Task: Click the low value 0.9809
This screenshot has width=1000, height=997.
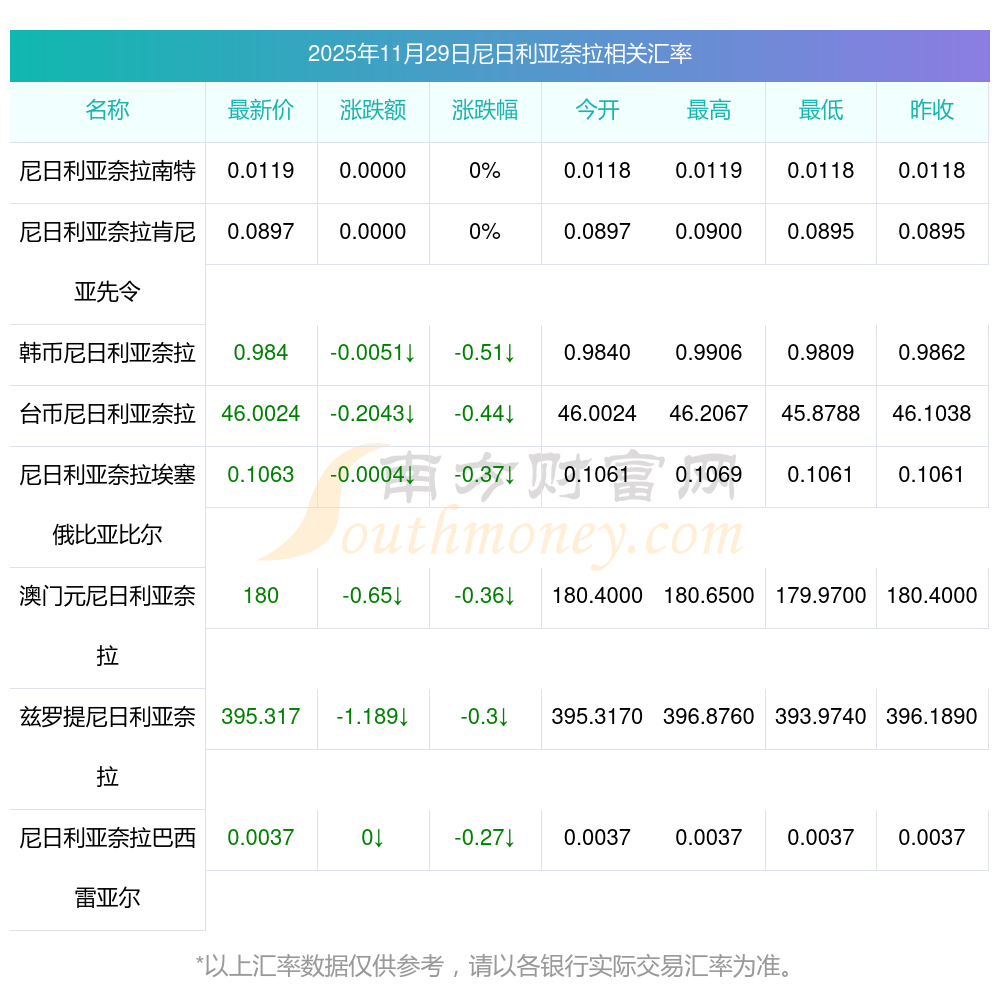Action: [821, 353]
